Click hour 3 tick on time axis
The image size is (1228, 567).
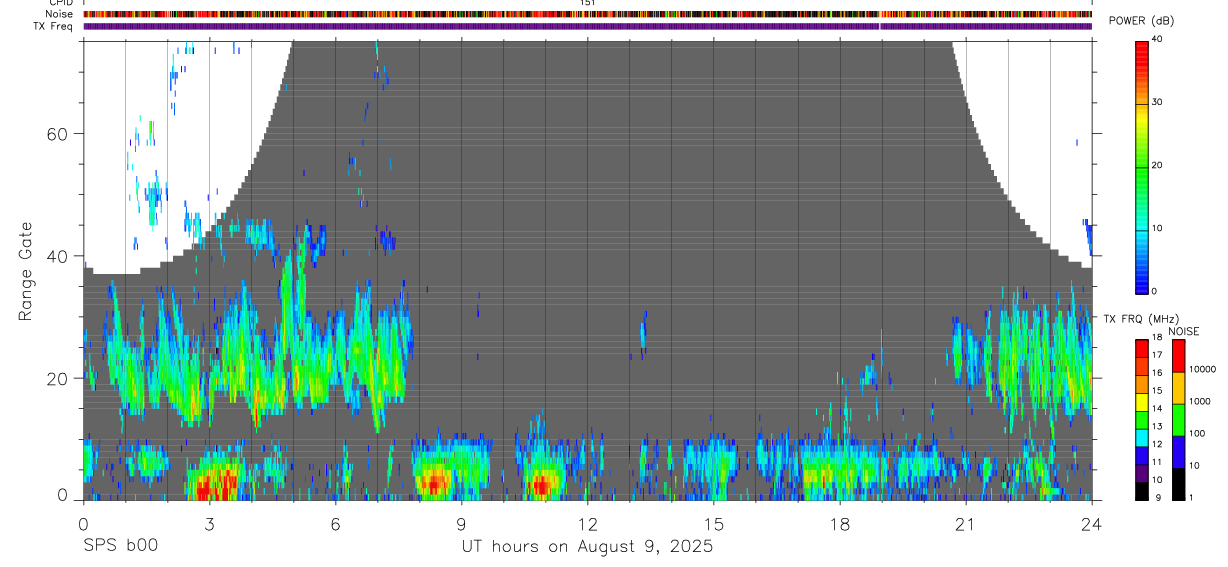tap(209, 524)
